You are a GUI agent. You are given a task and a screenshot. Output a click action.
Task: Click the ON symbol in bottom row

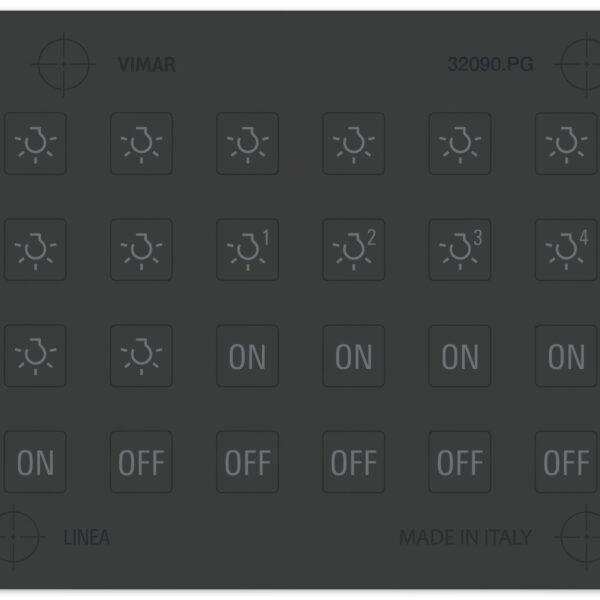point(35,462)
